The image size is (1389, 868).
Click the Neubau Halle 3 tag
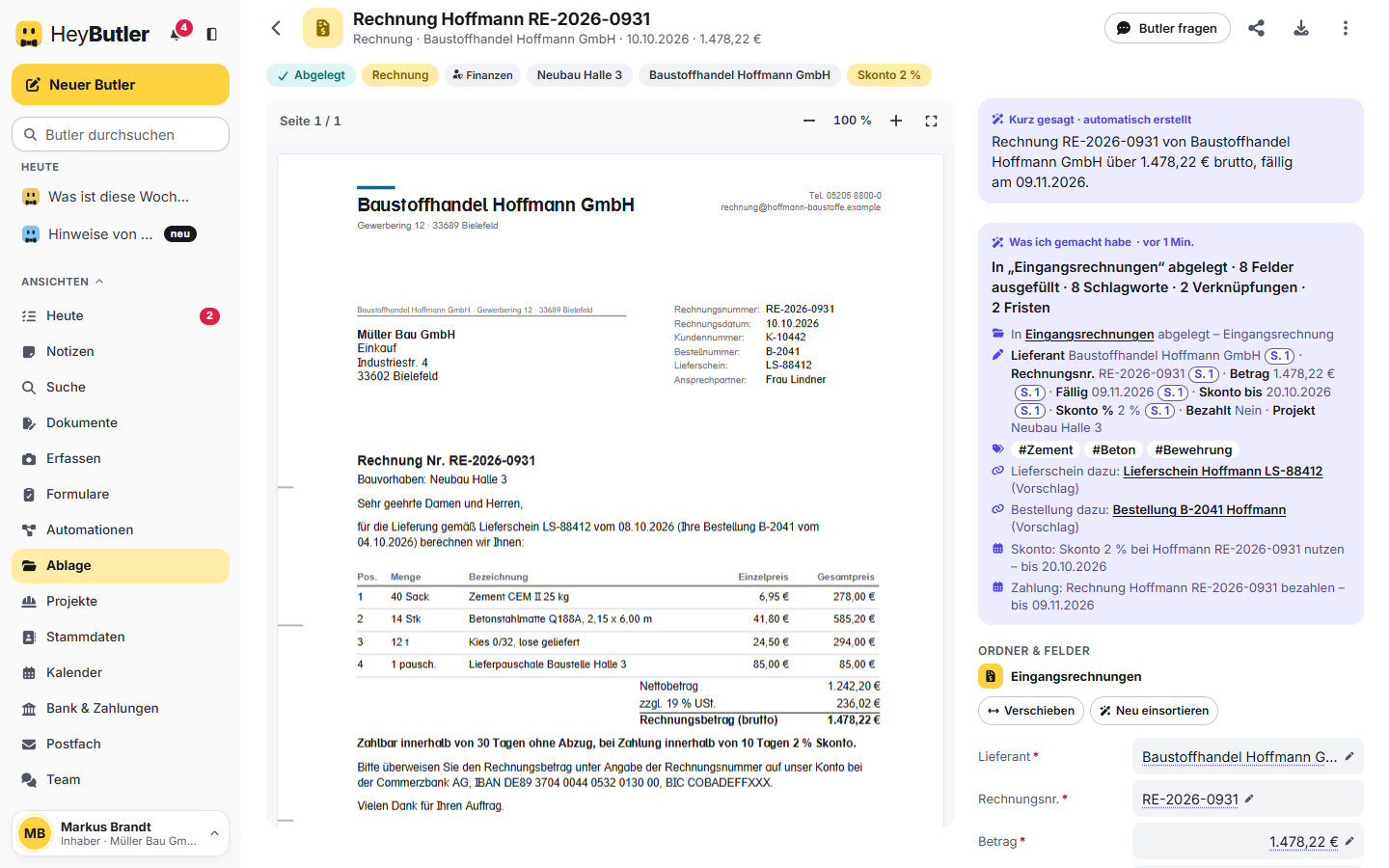pos(579,75)
